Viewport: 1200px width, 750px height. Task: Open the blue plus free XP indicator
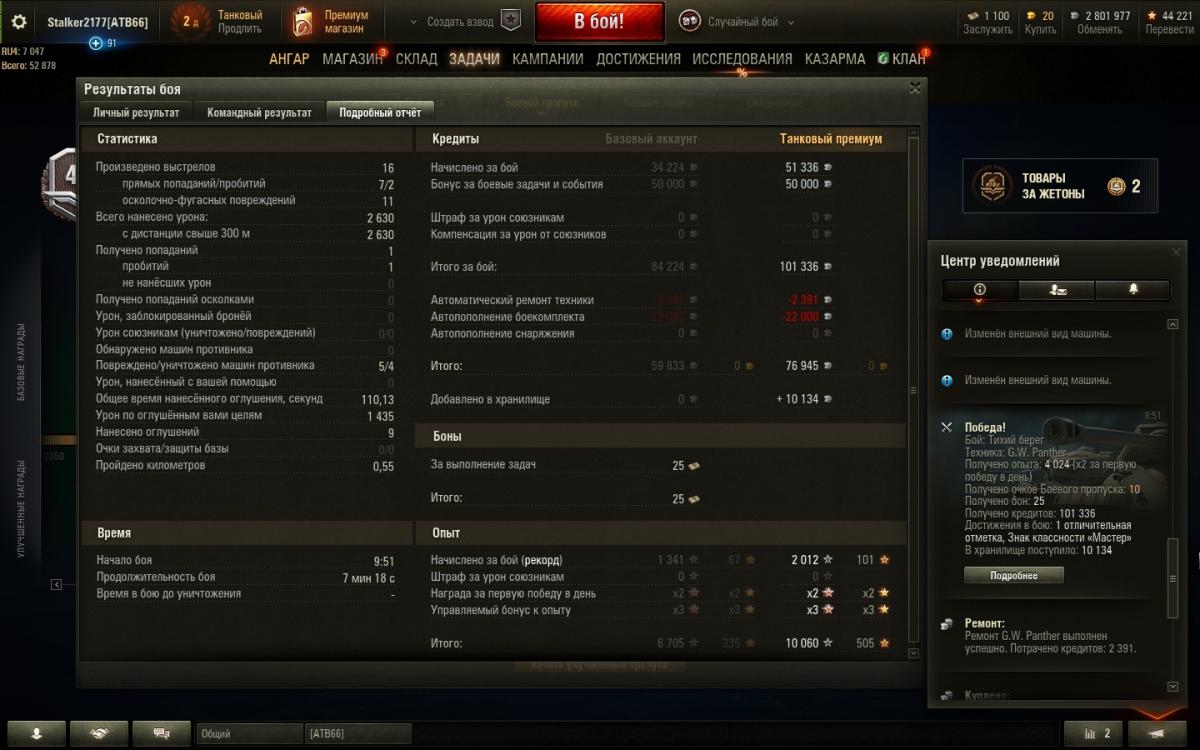tap(96, 43)
